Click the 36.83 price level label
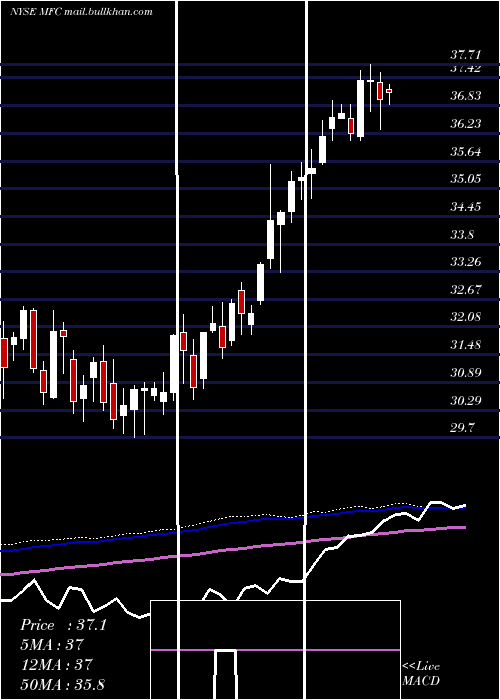Image resolution: width=500 pixels, height=700 pixels. point(466,96)
